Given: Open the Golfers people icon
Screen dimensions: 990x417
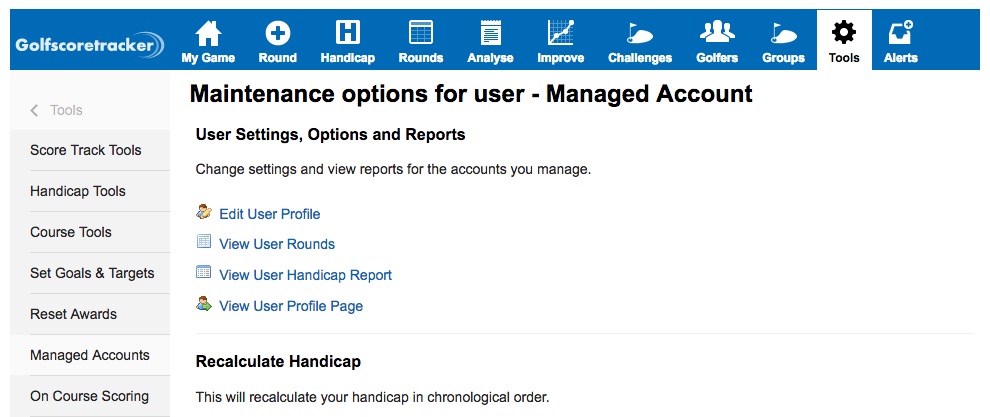Looking at the screenshot, I should point(716,34).
